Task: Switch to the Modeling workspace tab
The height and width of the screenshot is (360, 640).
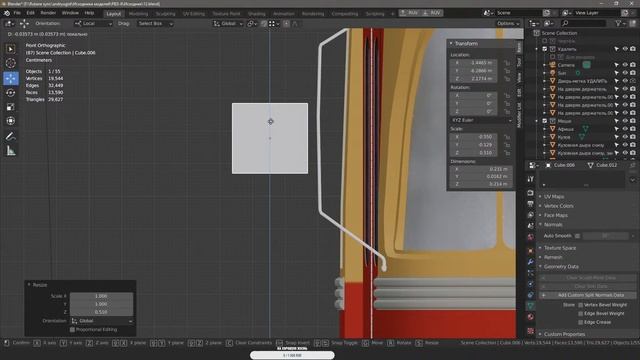Action: [138, 13]
